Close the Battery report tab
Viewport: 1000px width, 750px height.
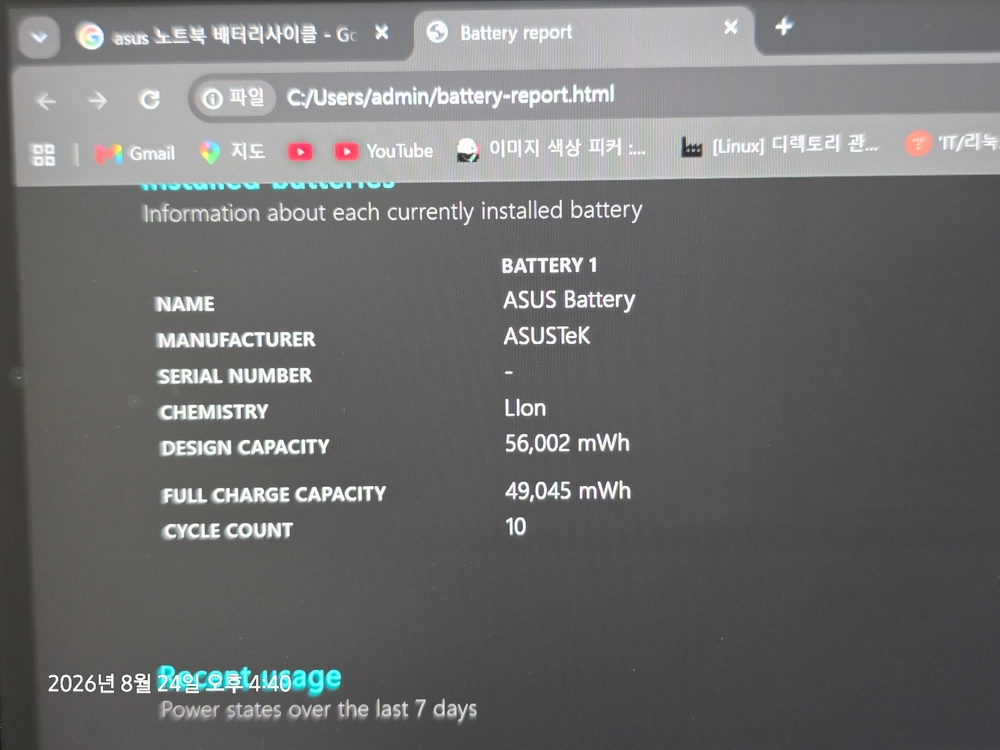pos(731,27)
